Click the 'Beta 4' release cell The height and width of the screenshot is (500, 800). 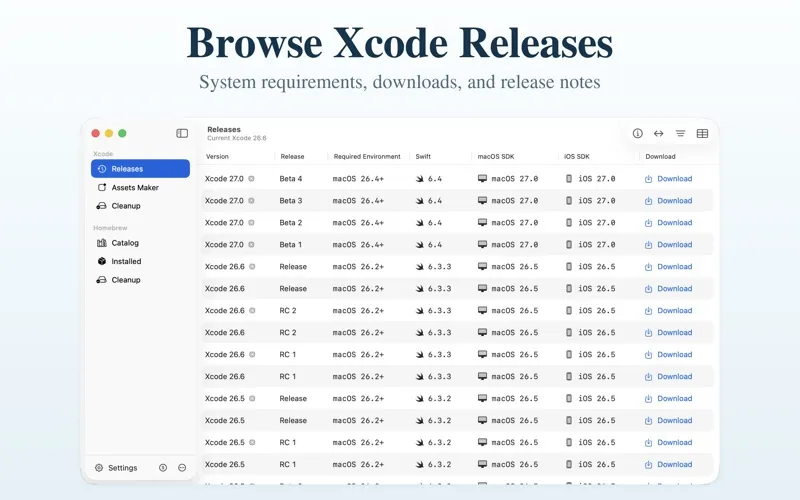pos(291,179)
